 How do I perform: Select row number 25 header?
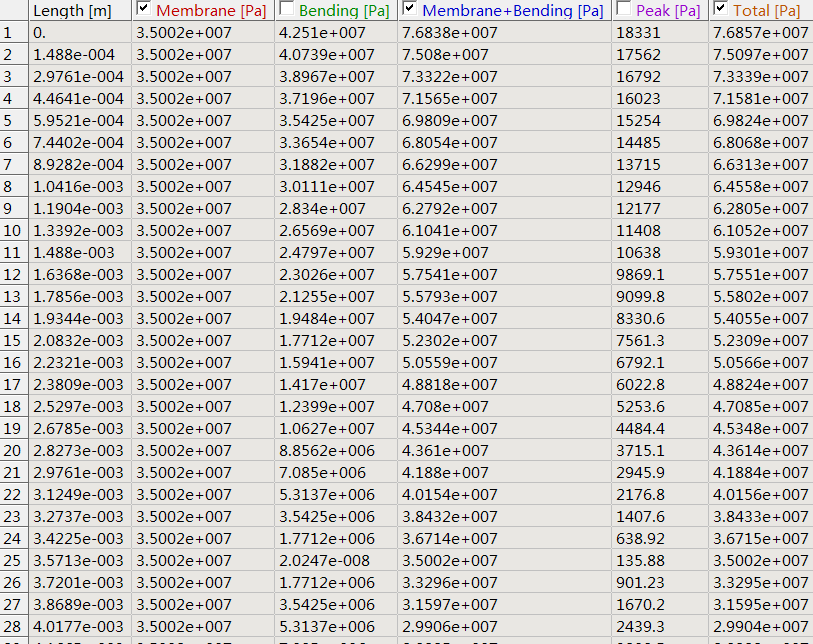pyautogui.click(x=13, y=561)
